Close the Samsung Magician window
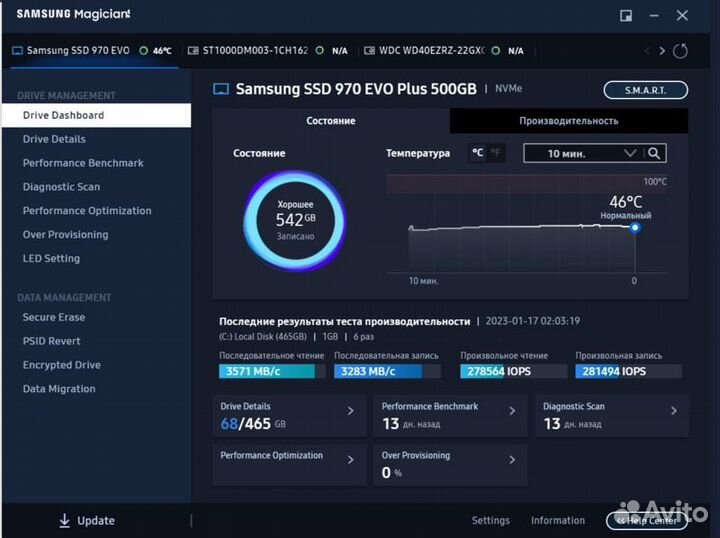Image resolution: width=720 pixels, height=538 pixels. pyautogui.click(x=682, y=16)
